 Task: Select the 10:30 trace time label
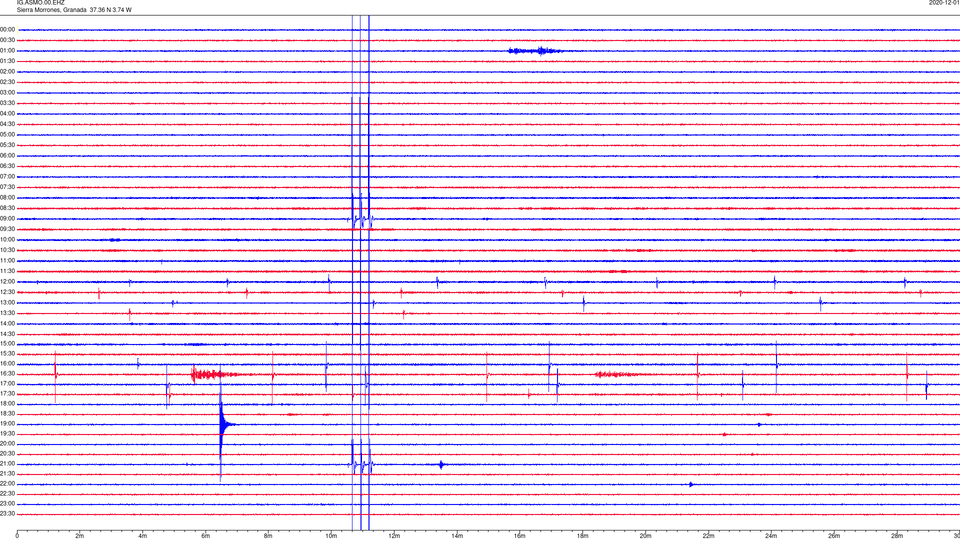7,250
